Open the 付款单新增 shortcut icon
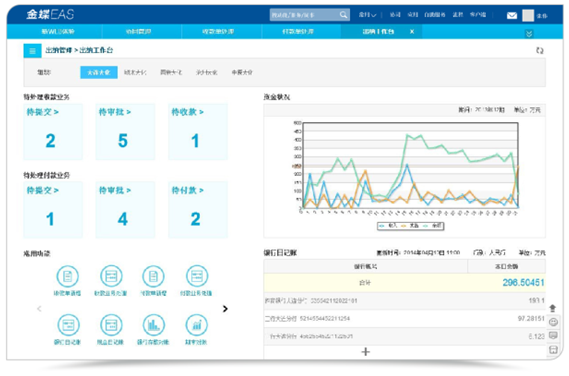This screenshot has width=569, height=376. 153,277
